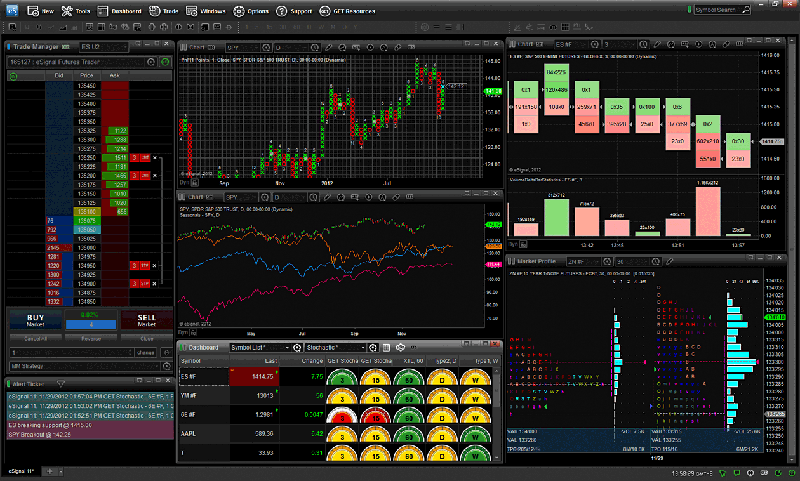
Task: Click the grid layout icon in the main toolbar
Action: (x=565, y=27)
